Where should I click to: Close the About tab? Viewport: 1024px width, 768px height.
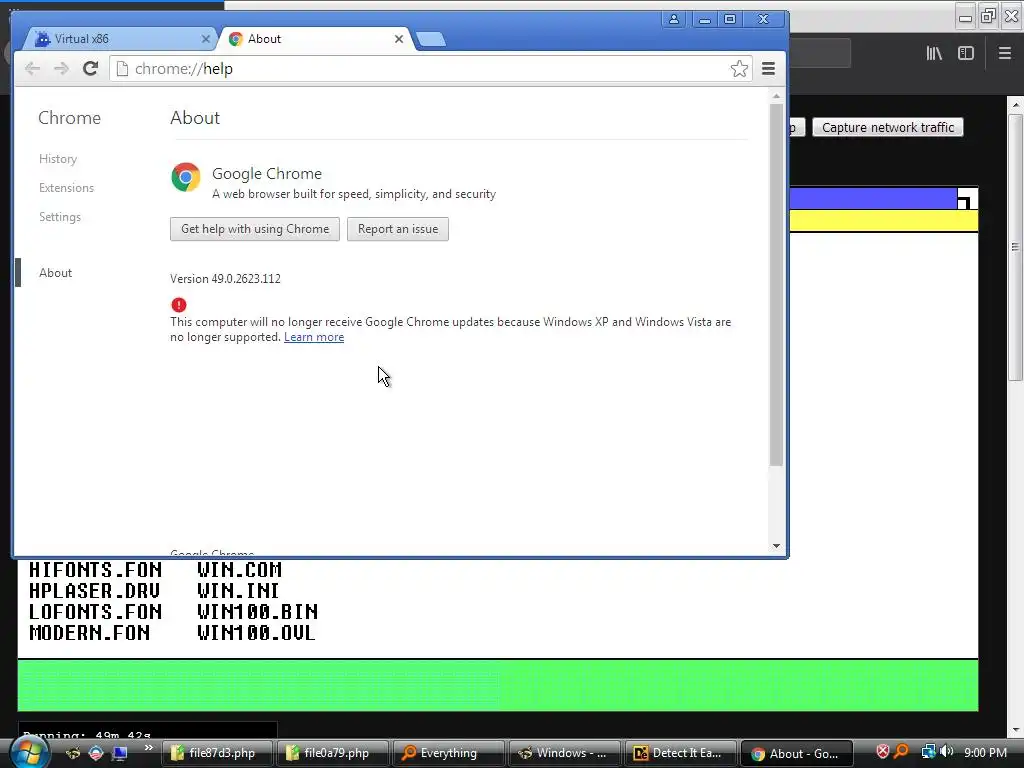pyautogui.click(x=398, y=39)
